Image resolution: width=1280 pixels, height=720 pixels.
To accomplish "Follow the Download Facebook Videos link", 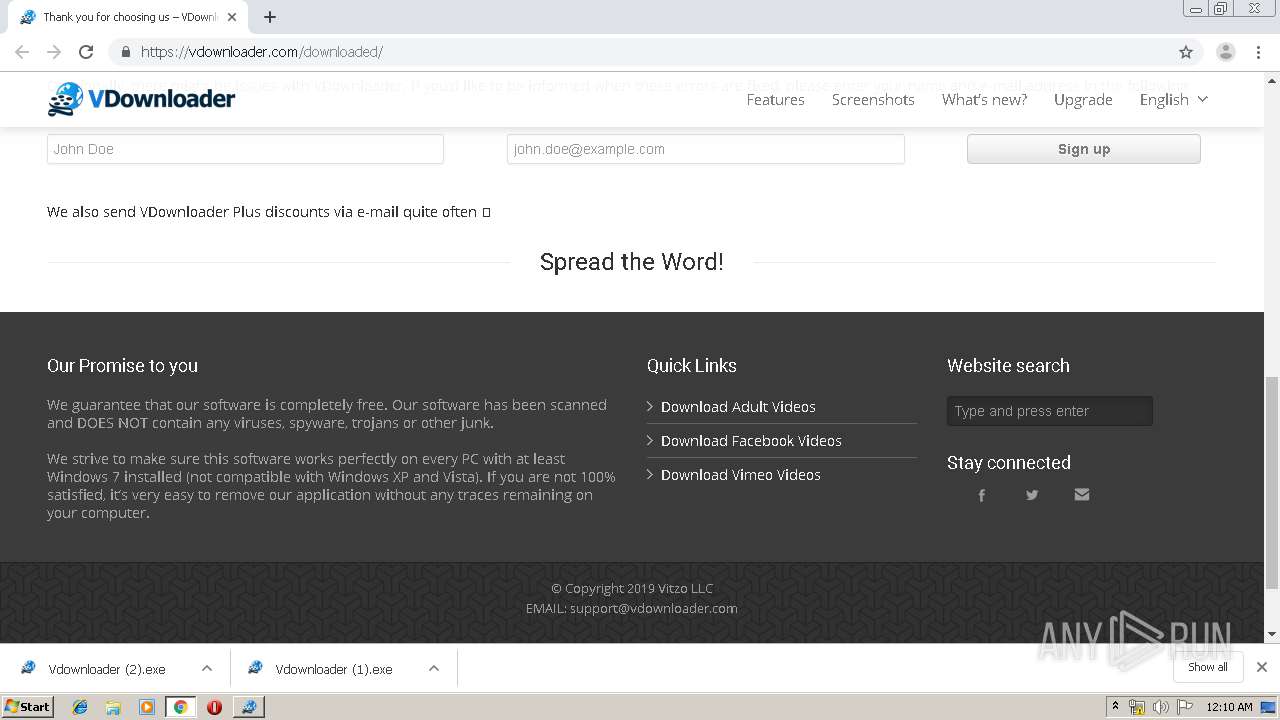I will click(x=751, y=441).
